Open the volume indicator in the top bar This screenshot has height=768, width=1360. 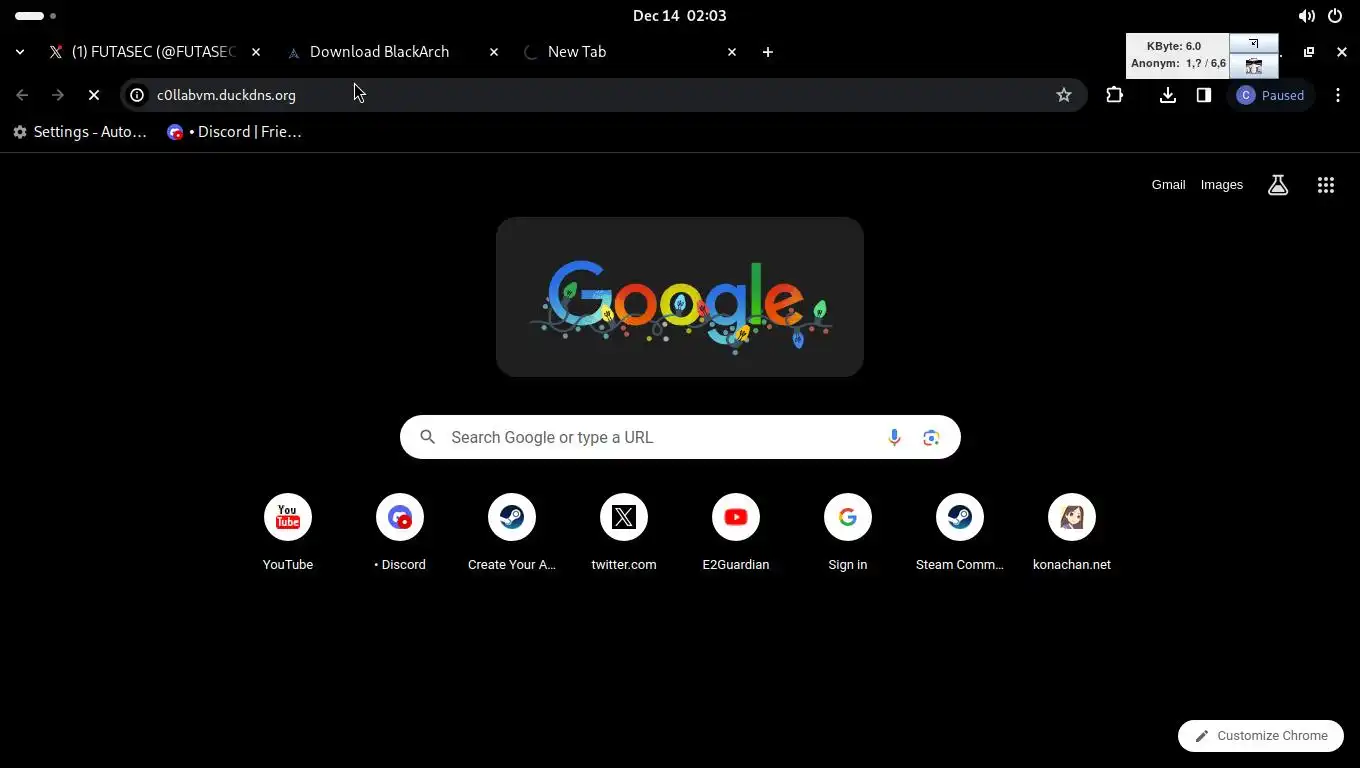click(1306, 16)
